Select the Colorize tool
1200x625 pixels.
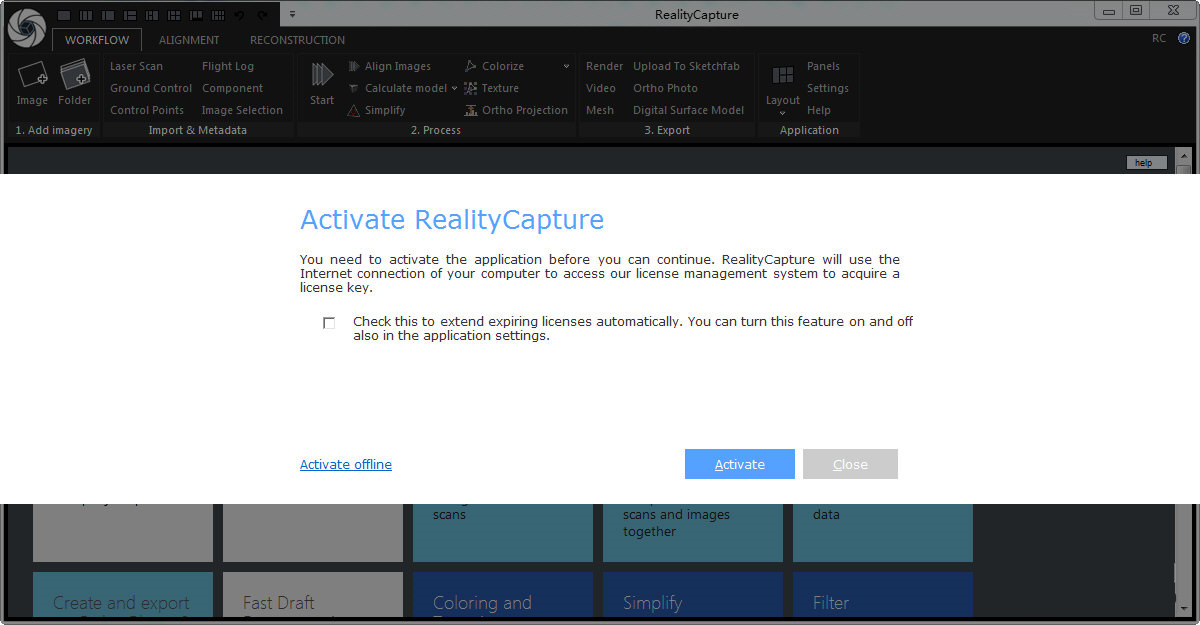coord(501,66)
